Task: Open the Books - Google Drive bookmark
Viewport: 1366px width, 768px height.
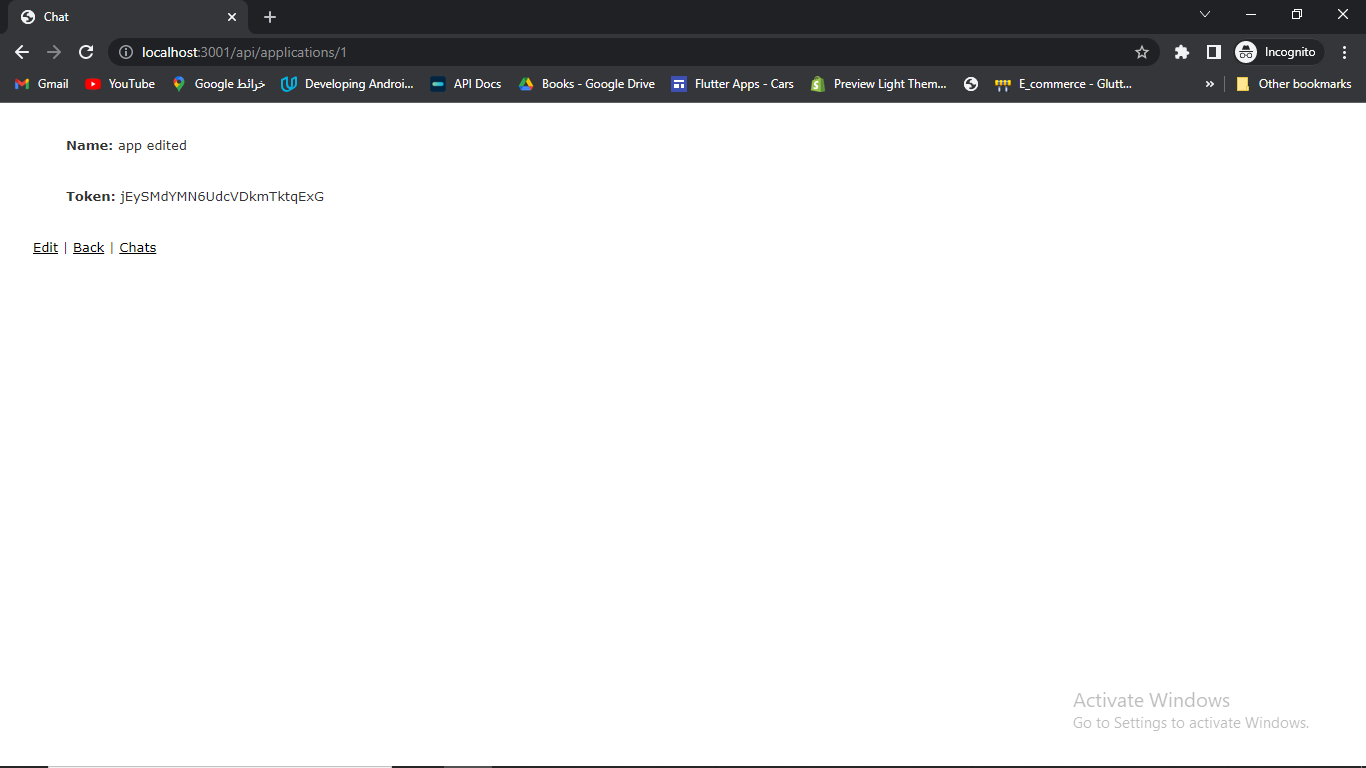Action: point(586,84)
